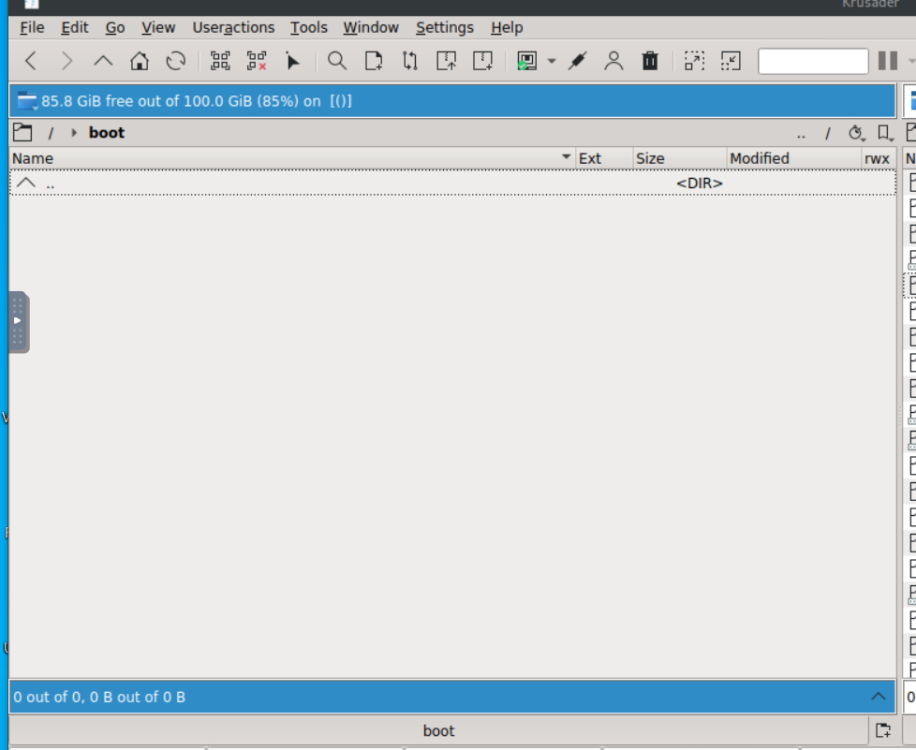
Task: Click the disk free space info text
Action: pos(196,101)
